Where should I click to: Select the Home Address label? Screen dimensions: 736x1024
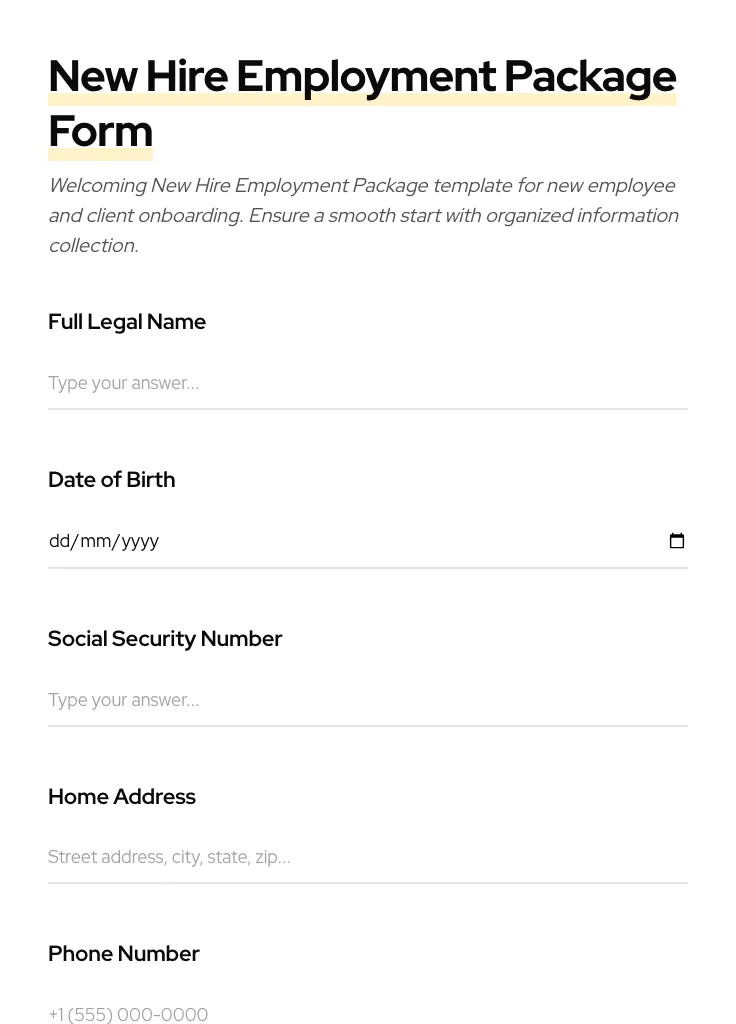pyautogui.click(x=121, y=797)
